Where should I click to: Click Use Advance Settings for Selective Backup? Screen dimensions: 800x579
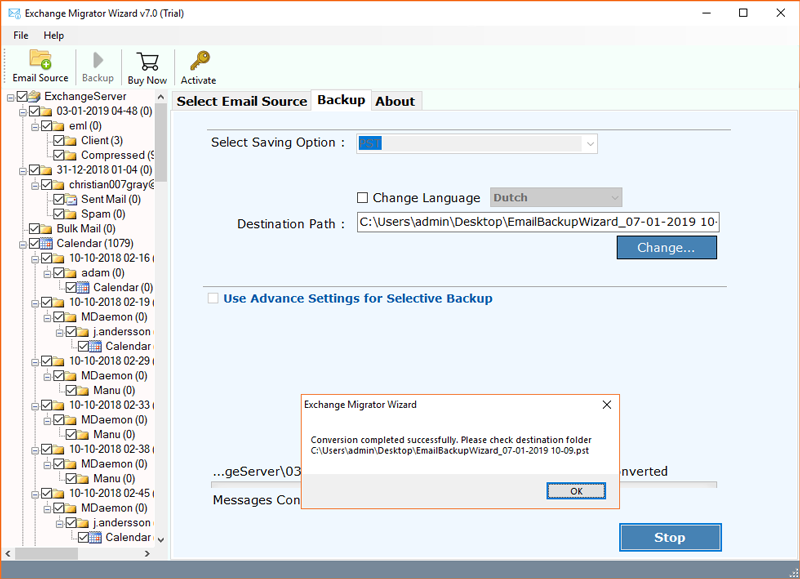358,298
